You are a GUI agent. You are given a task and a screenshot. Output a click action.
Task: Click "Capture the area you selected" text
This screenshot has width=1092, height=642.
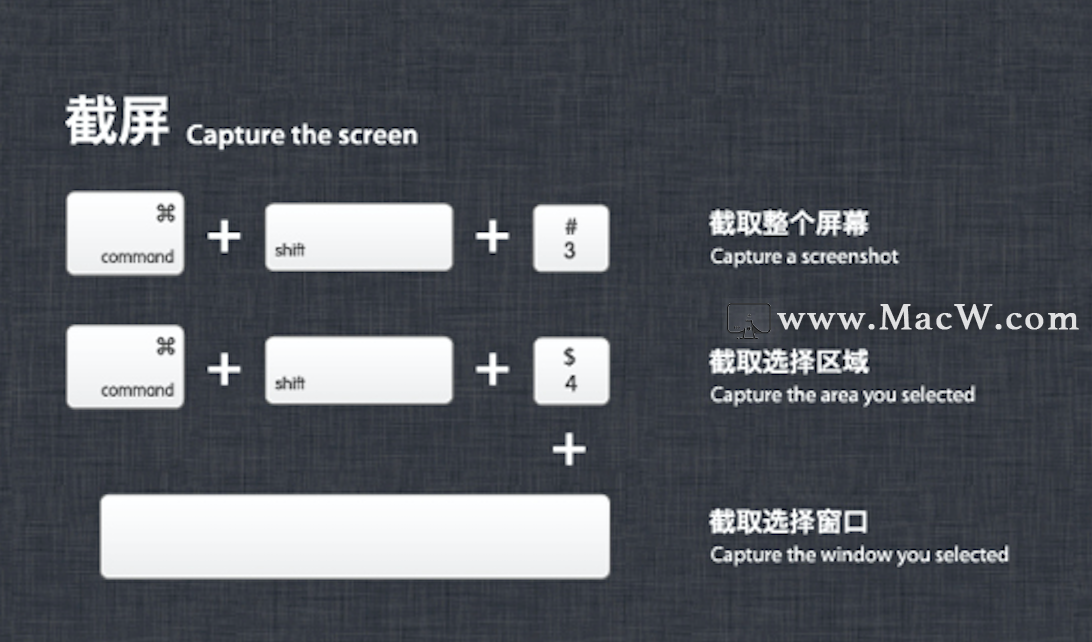tap(843, 395)
